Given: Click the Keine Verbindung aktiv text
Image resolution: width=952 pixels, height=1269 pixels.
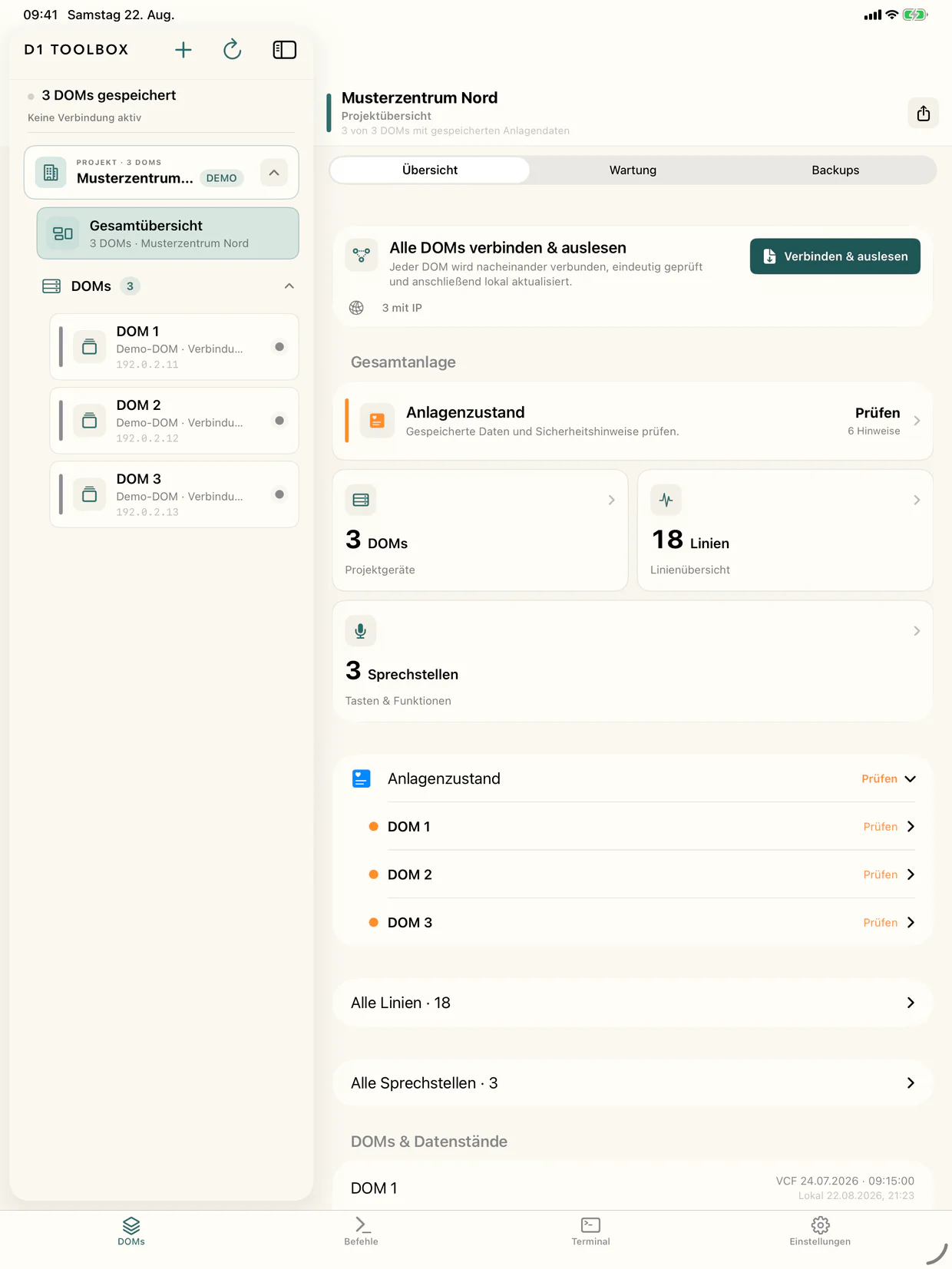Looking at the screenshot, I should 84,117.
